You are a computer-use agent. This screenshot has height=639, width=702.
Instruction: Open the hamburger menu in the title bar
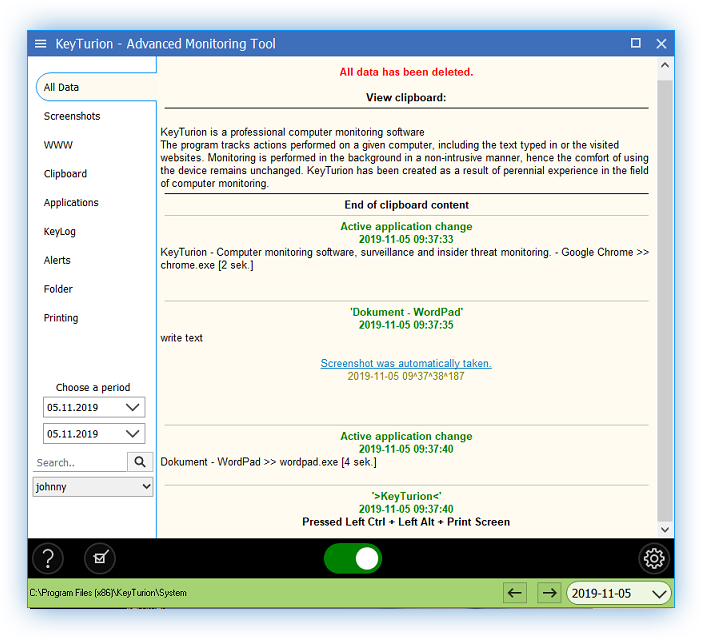click(41, 44)
